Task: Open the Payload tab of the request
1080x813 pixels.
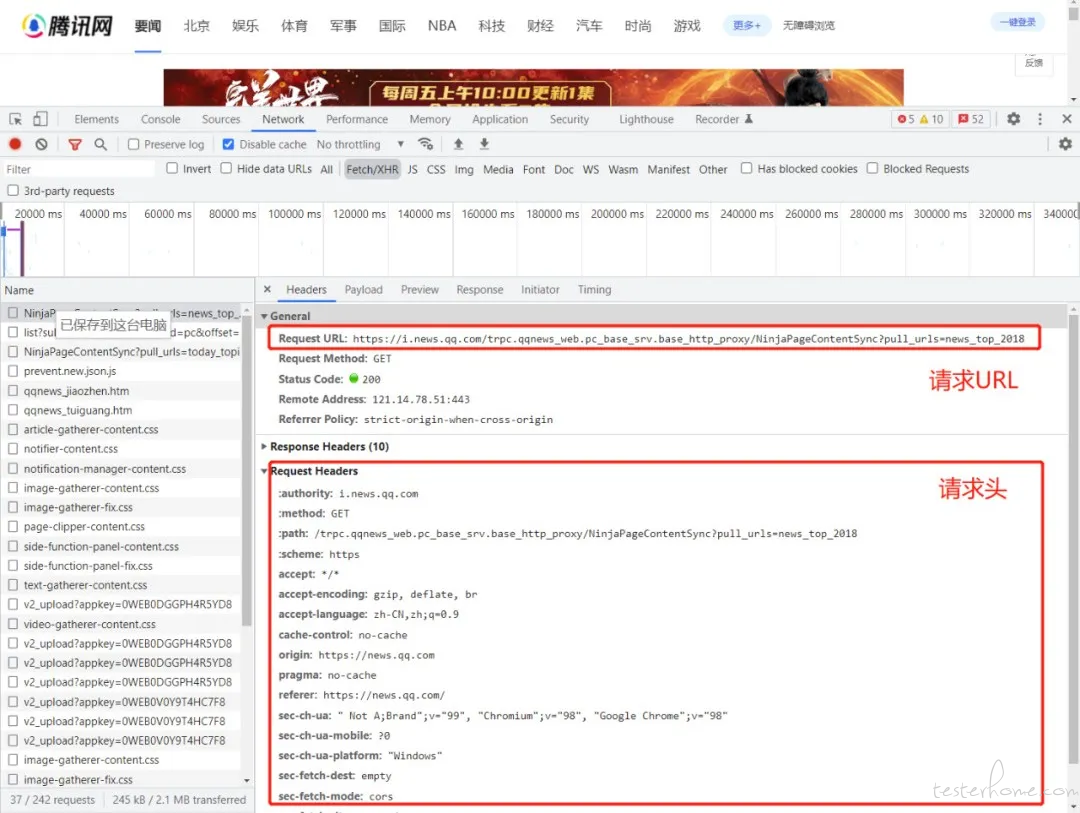Action: (x=363, y=290)
